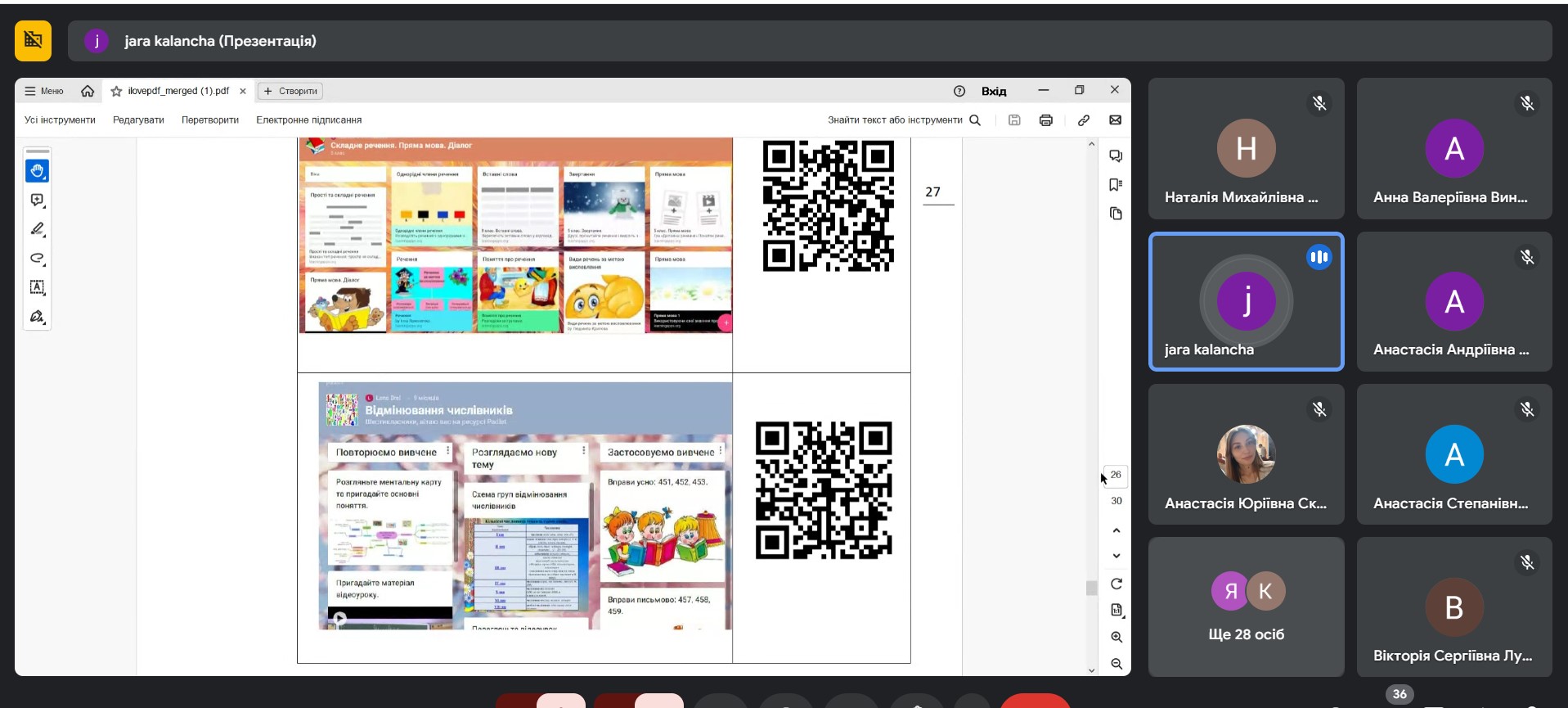Click the audio indicator on jara kalancha's tile
1568x708 pixels.
[x=1319, y=257]
